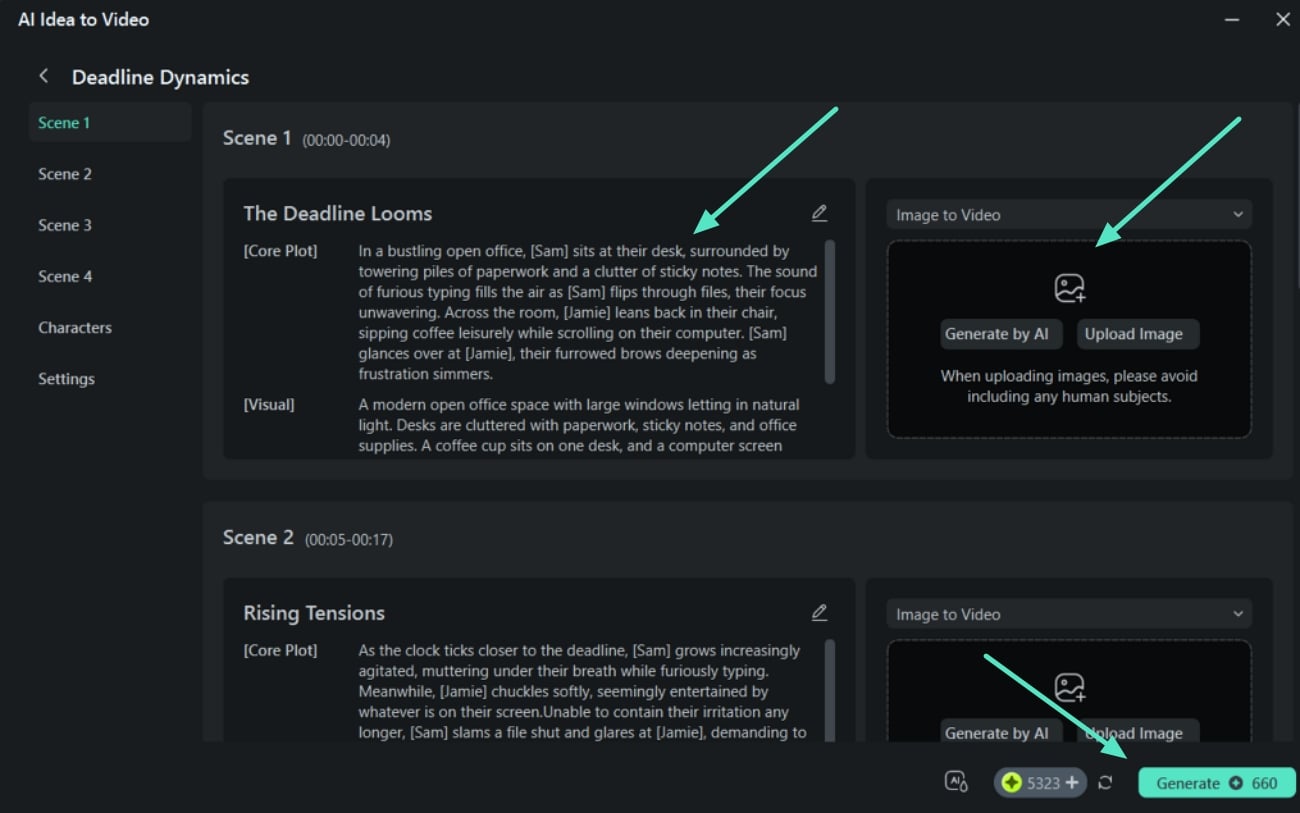Open the AI icon next to the credits counter
1300x813 pixels.
click(x=956, y=782)
